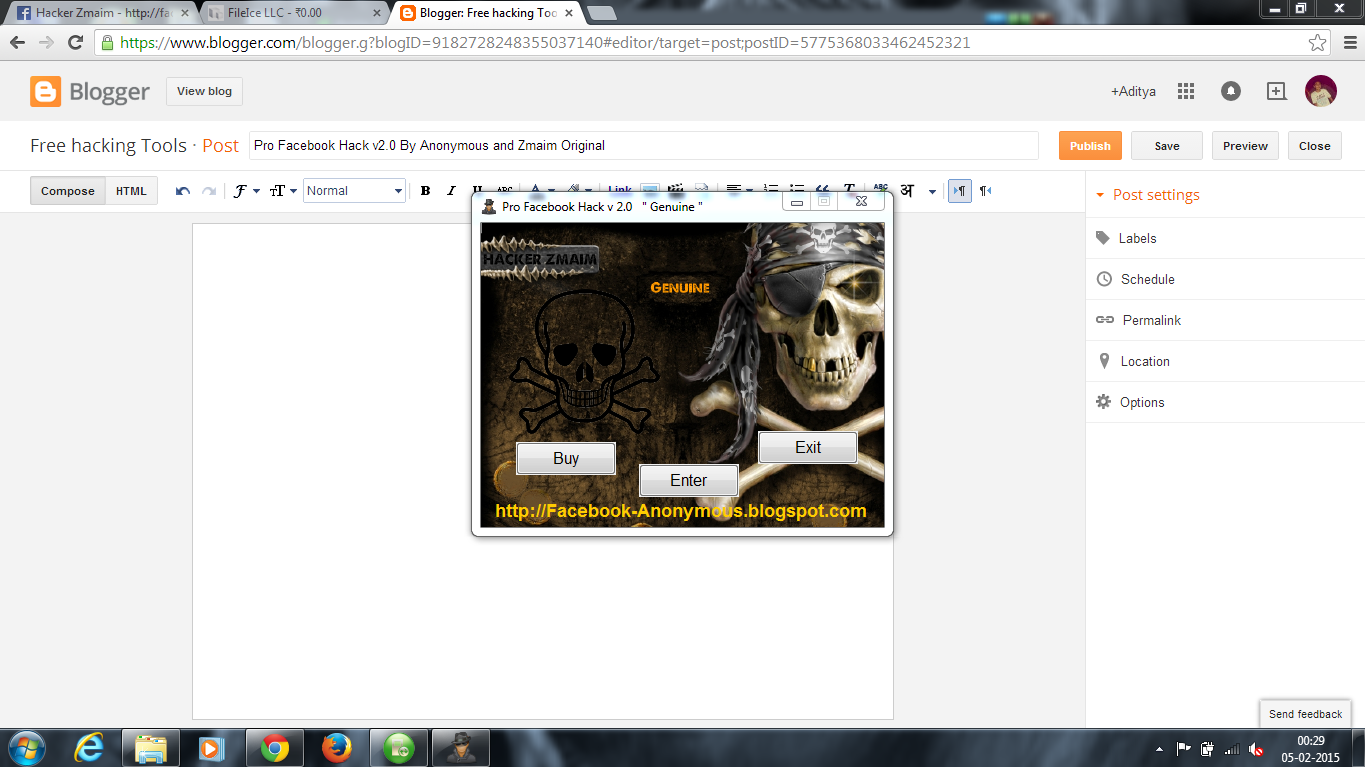
Task: Click Exit button in hack window
Action: click(808, 447)
